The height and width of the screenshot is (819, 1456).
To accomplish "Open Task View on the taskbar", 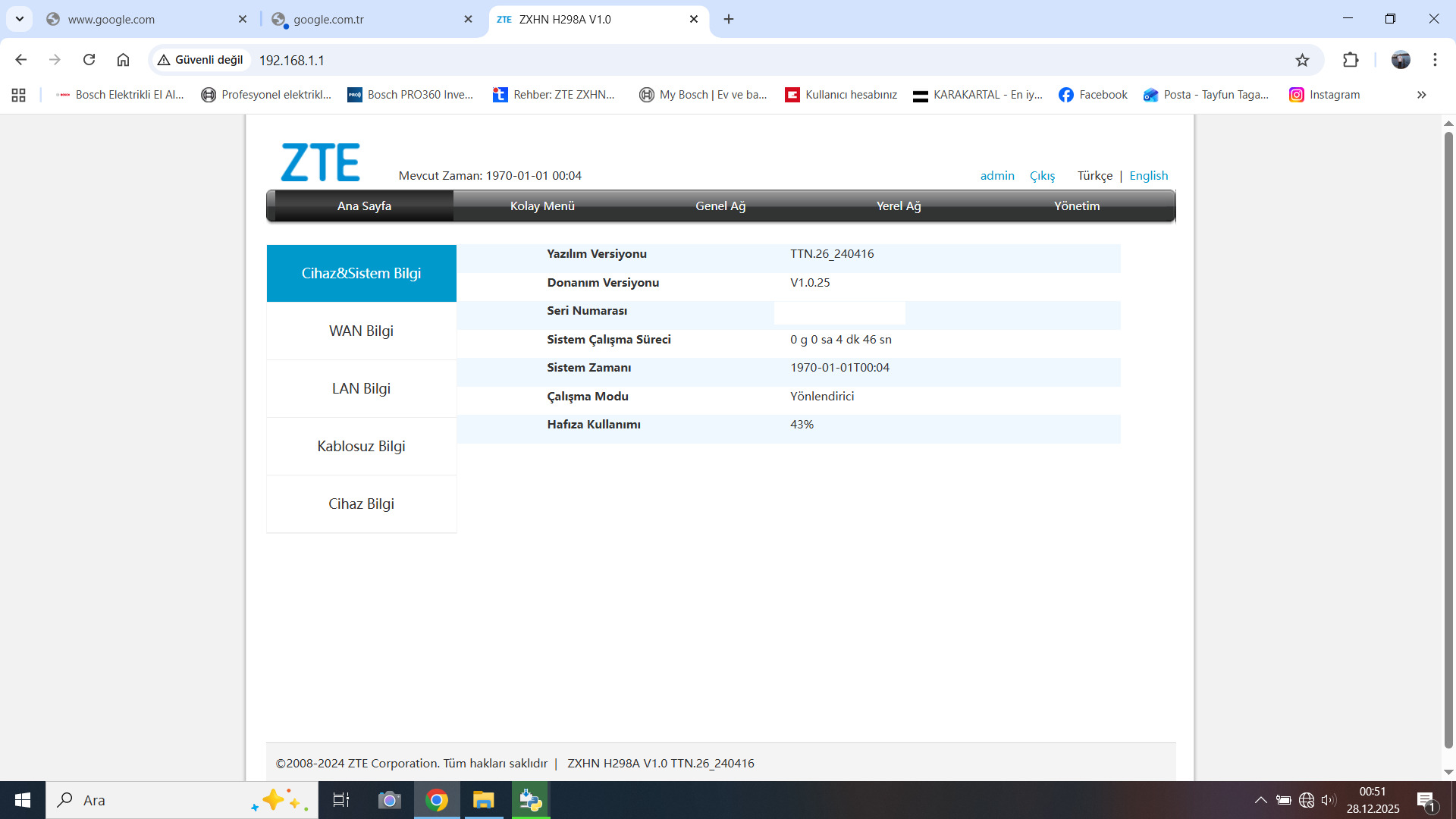I will click(341, 800).
